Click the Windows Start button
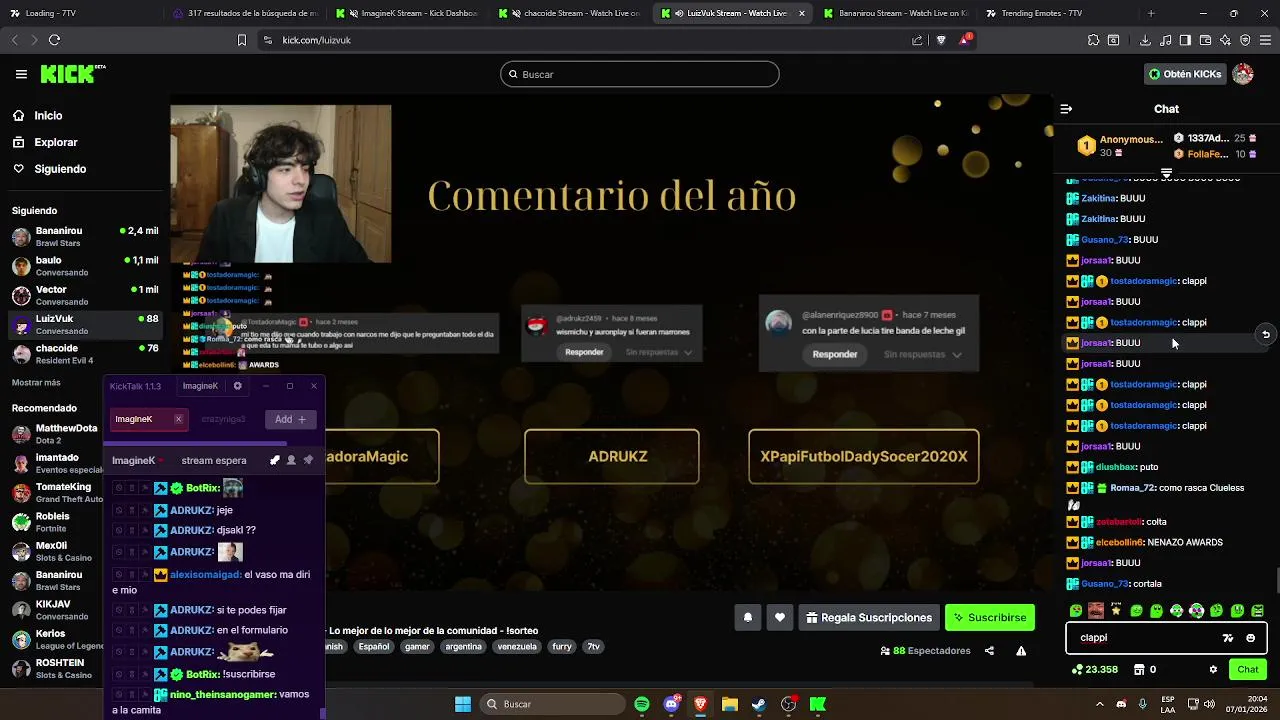The width and height of the screenshot is (1280, 720). (463, 704)
